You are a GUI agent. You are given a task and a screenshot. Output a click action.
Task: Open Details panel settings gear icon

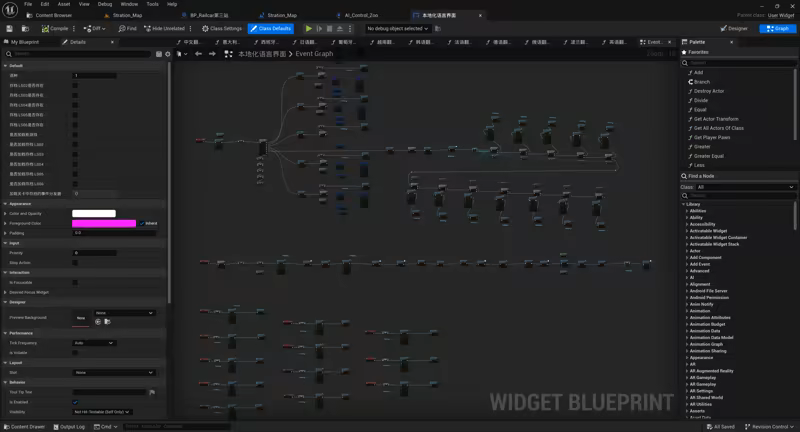[x=167, y=54]
